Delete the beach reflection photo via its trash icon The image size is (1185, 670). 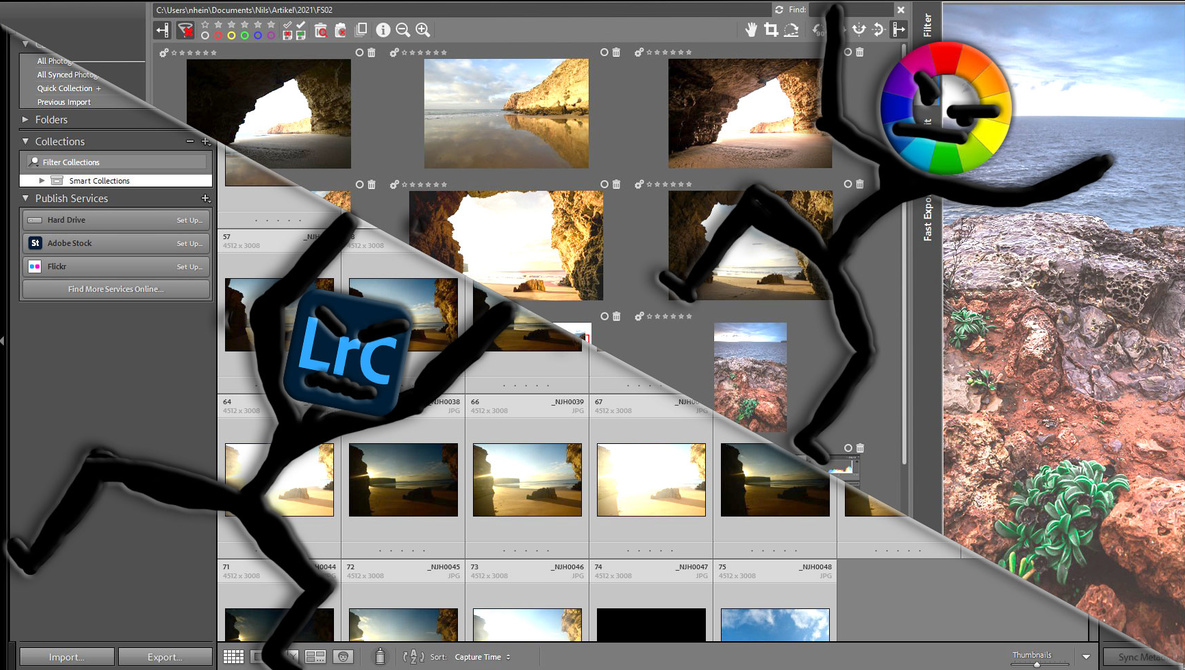pos(616,53)
